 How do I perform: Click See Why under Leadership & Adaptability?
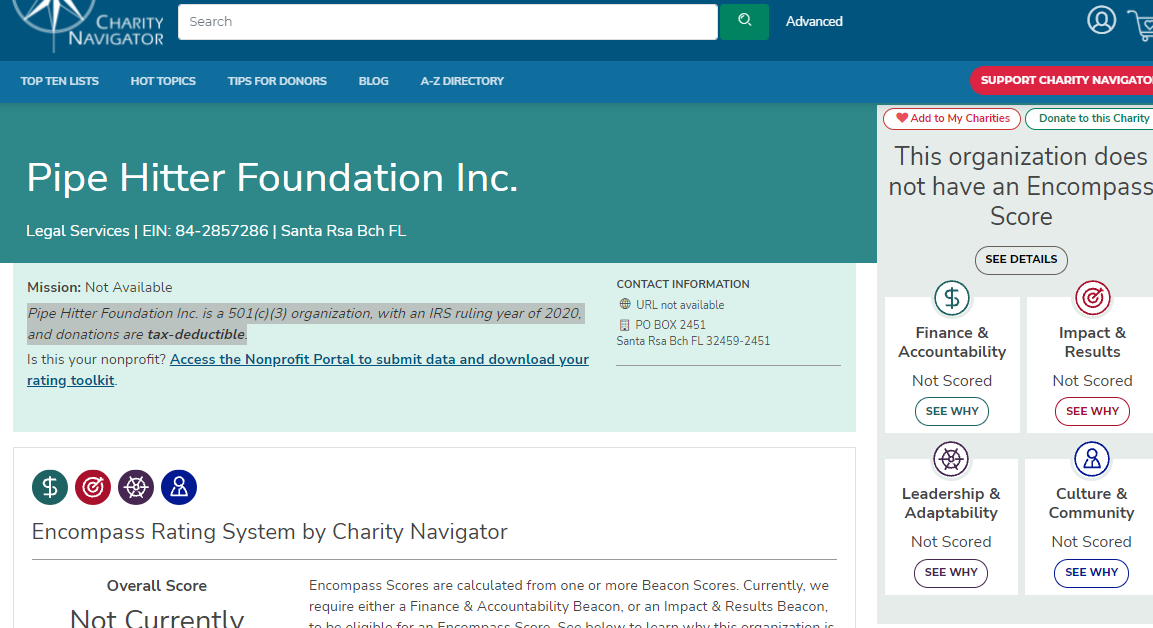[x=951, y=573]
